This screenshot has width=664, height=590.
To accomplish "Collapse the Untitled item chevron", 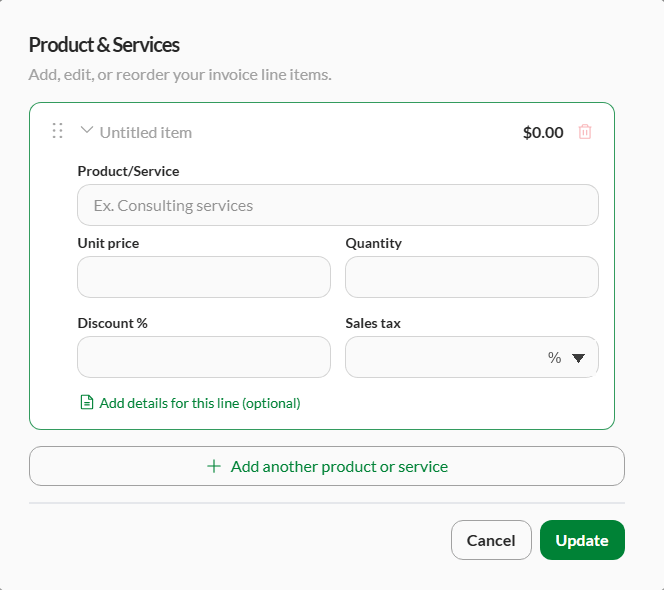I will [87, 130].
